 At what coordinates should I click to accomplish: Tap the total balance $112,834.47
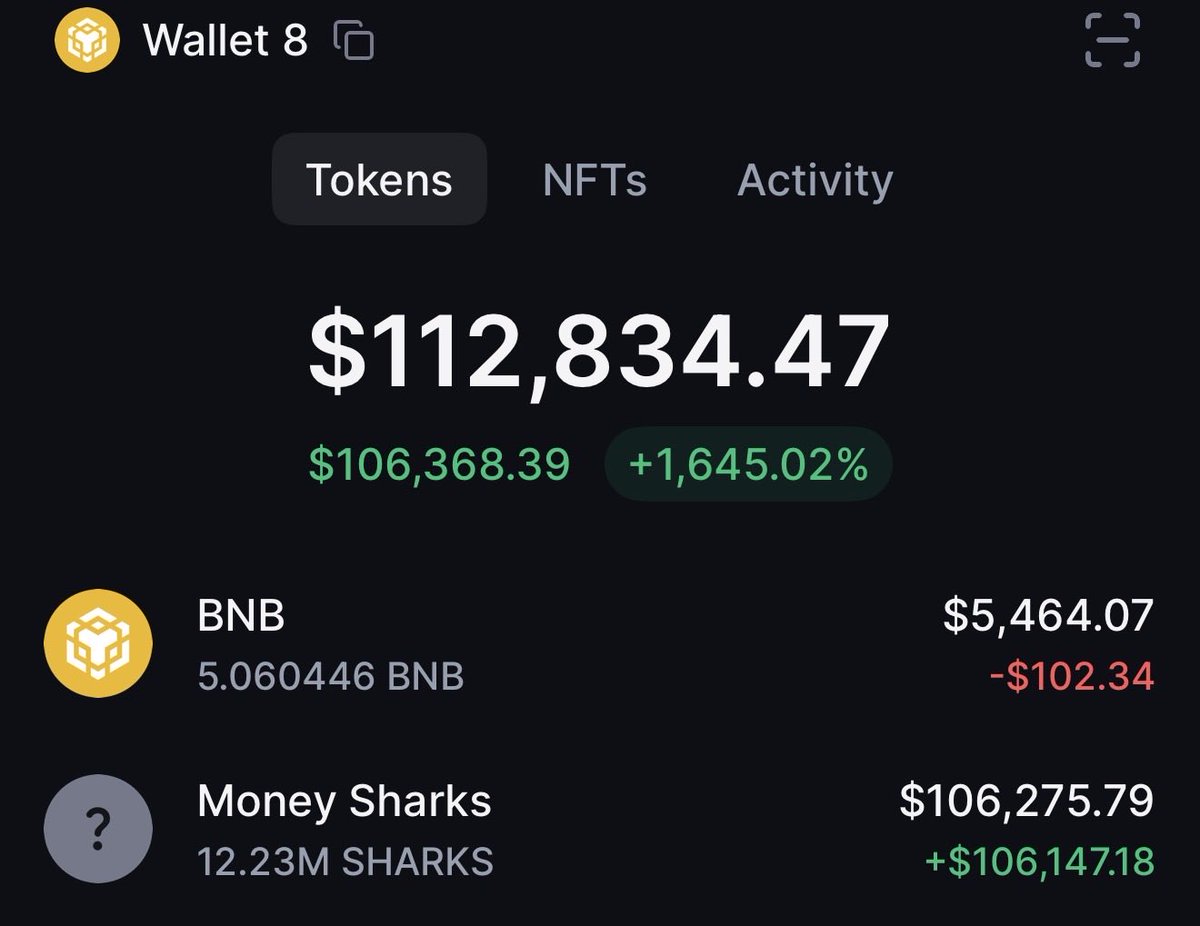598,352
